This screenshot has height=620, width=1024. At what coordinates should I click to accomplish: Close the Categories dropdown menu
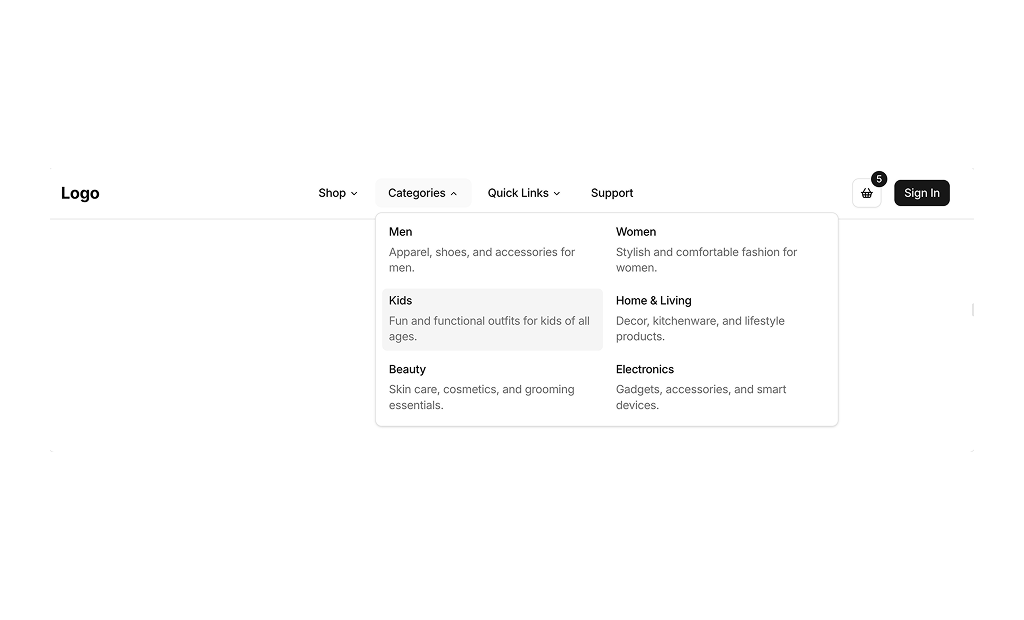pyautogui.click(x=417, y=193)
